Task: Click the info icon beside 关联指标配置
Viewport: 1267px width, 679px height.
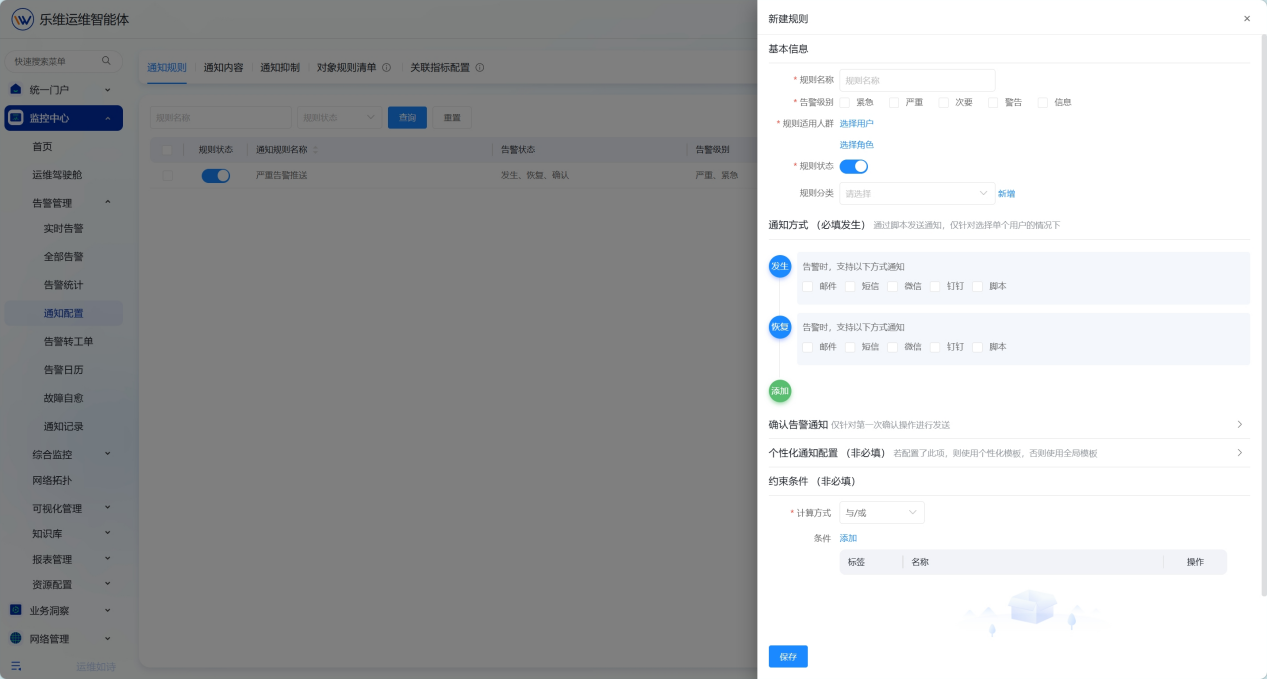Action: tap(480, 68)
